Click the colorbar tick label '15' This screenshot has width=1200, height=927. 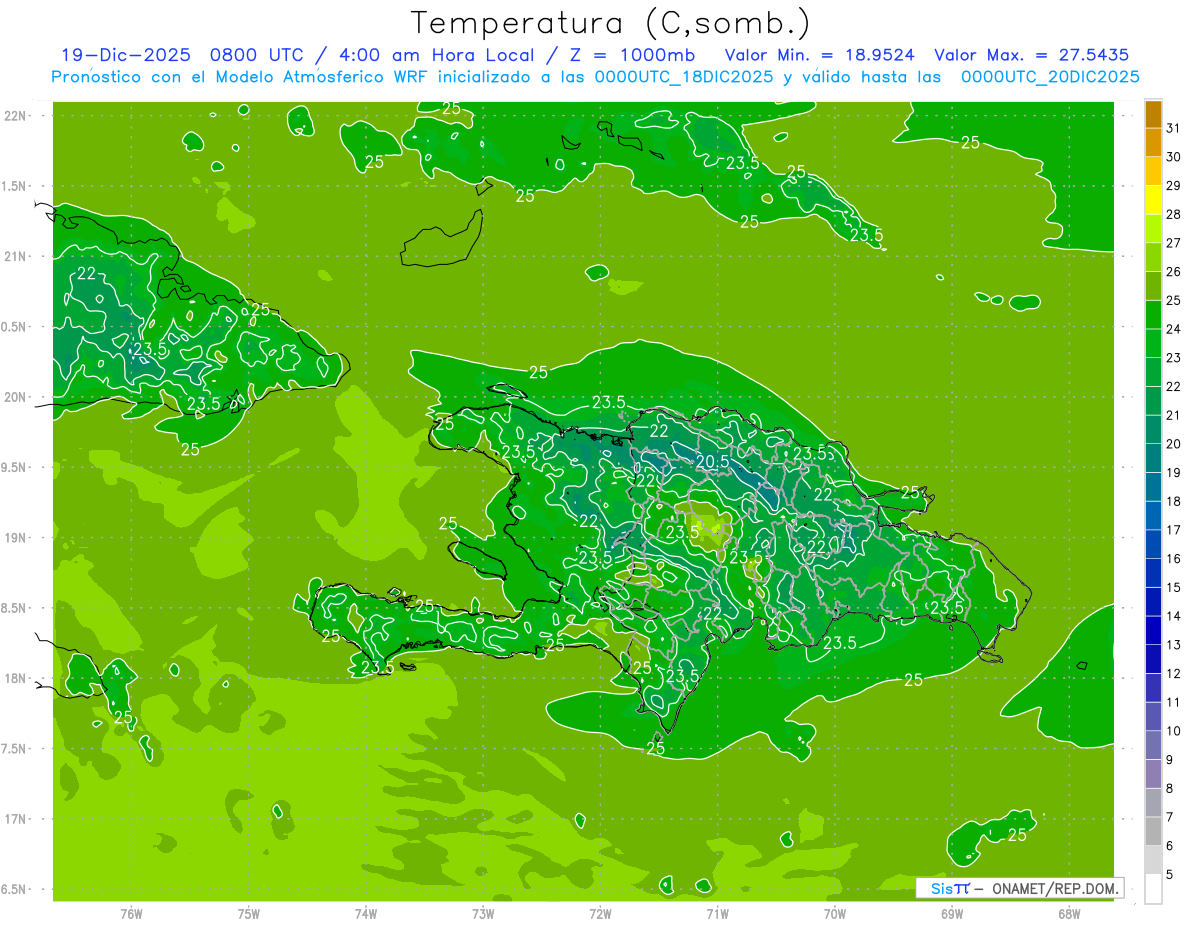pyautogui.click(x=1174, y=587)
